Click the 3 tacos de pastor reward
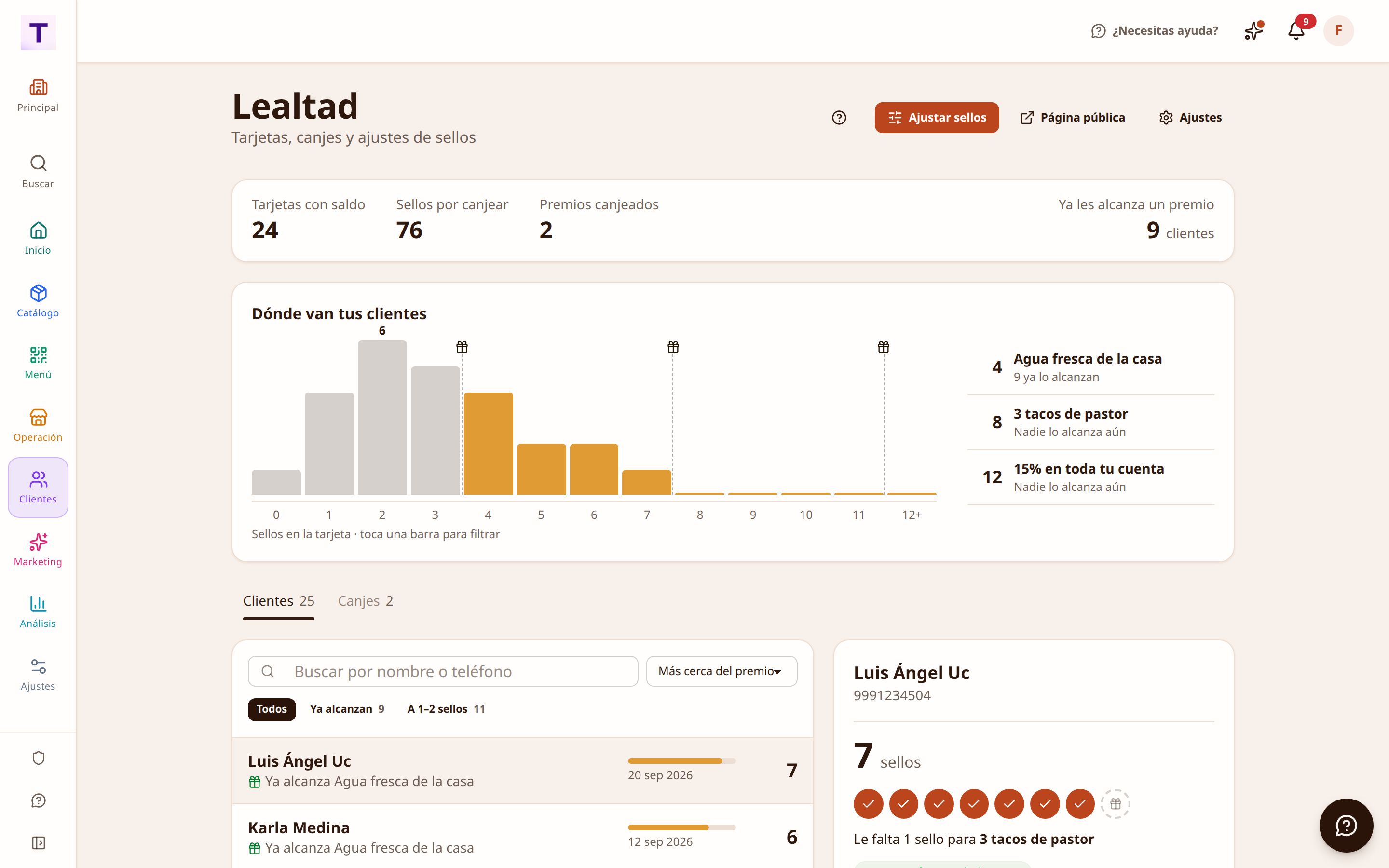Screen dimensions: 1389x868 (x=1090, y=422)
